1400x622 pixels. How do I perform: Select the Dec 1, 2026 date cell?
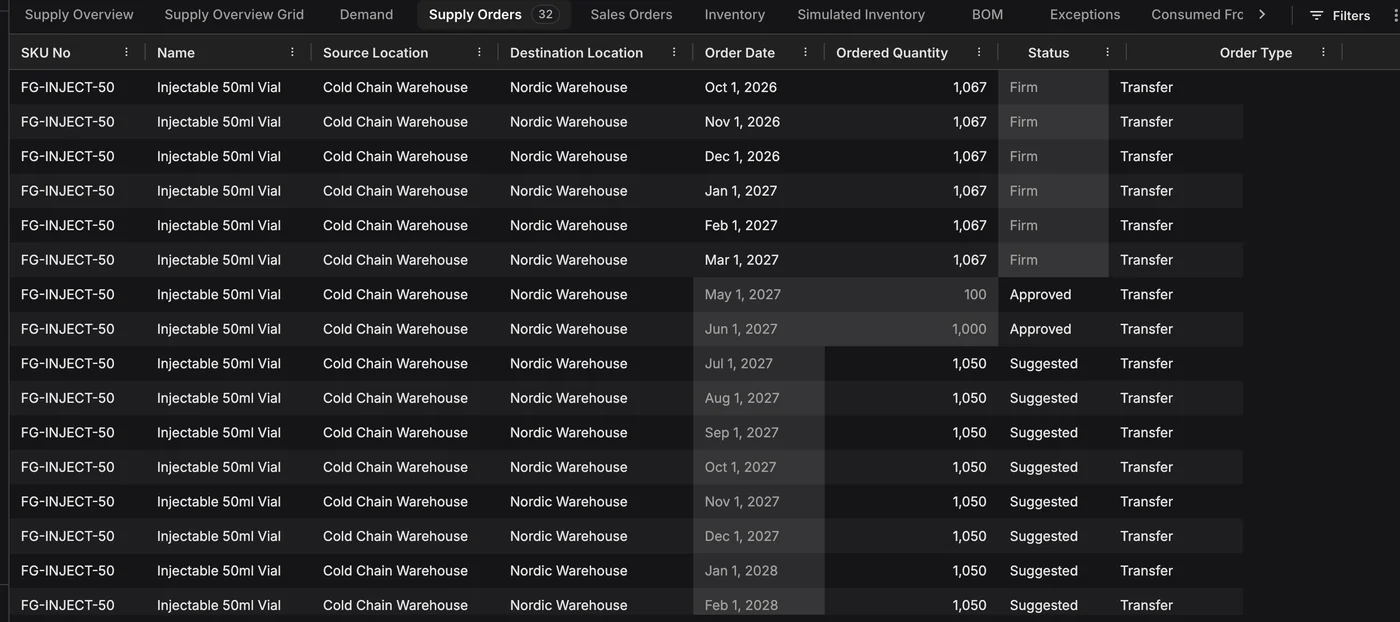[759, 156]
